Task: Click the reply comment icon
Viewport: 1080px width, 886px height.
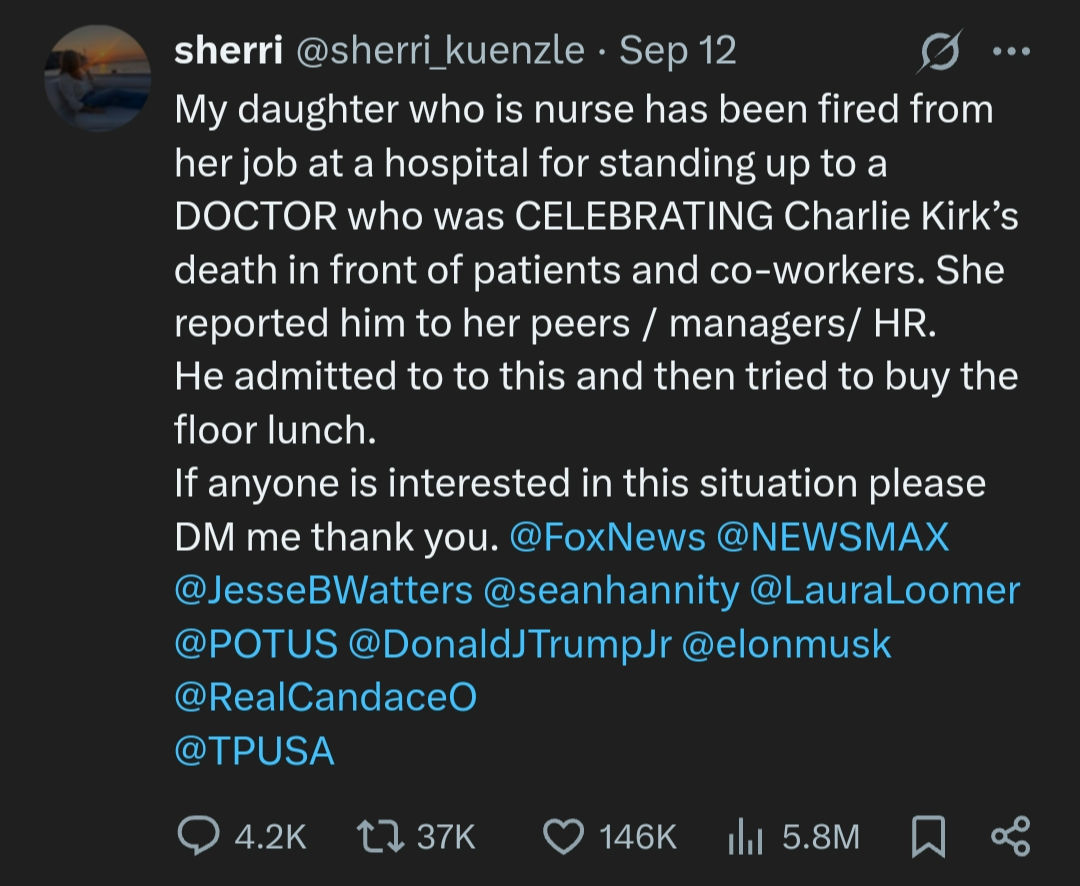Action: point(198,836)
